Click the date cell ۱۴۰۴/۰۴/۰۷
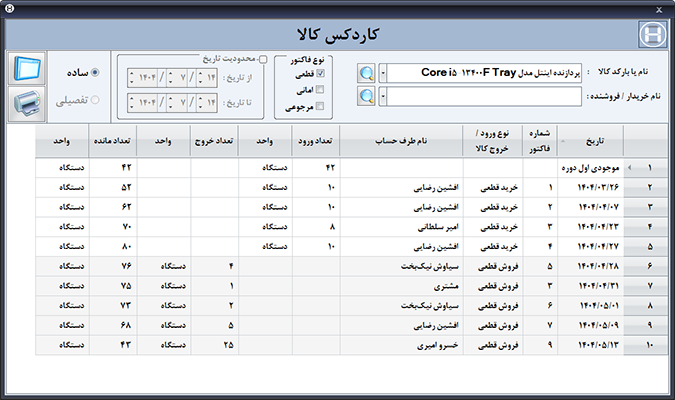 pos(590,207)
